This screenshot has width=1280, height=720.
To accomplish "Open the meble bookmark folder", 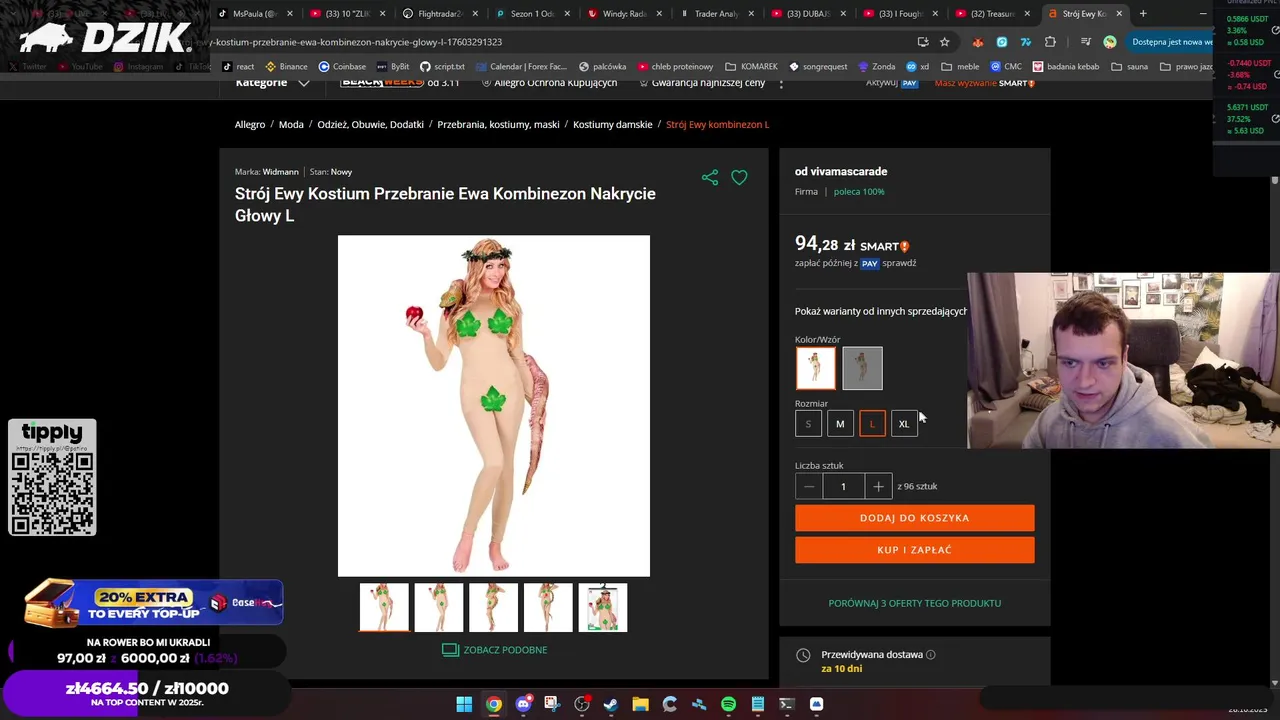I will (x=960, y=67).
